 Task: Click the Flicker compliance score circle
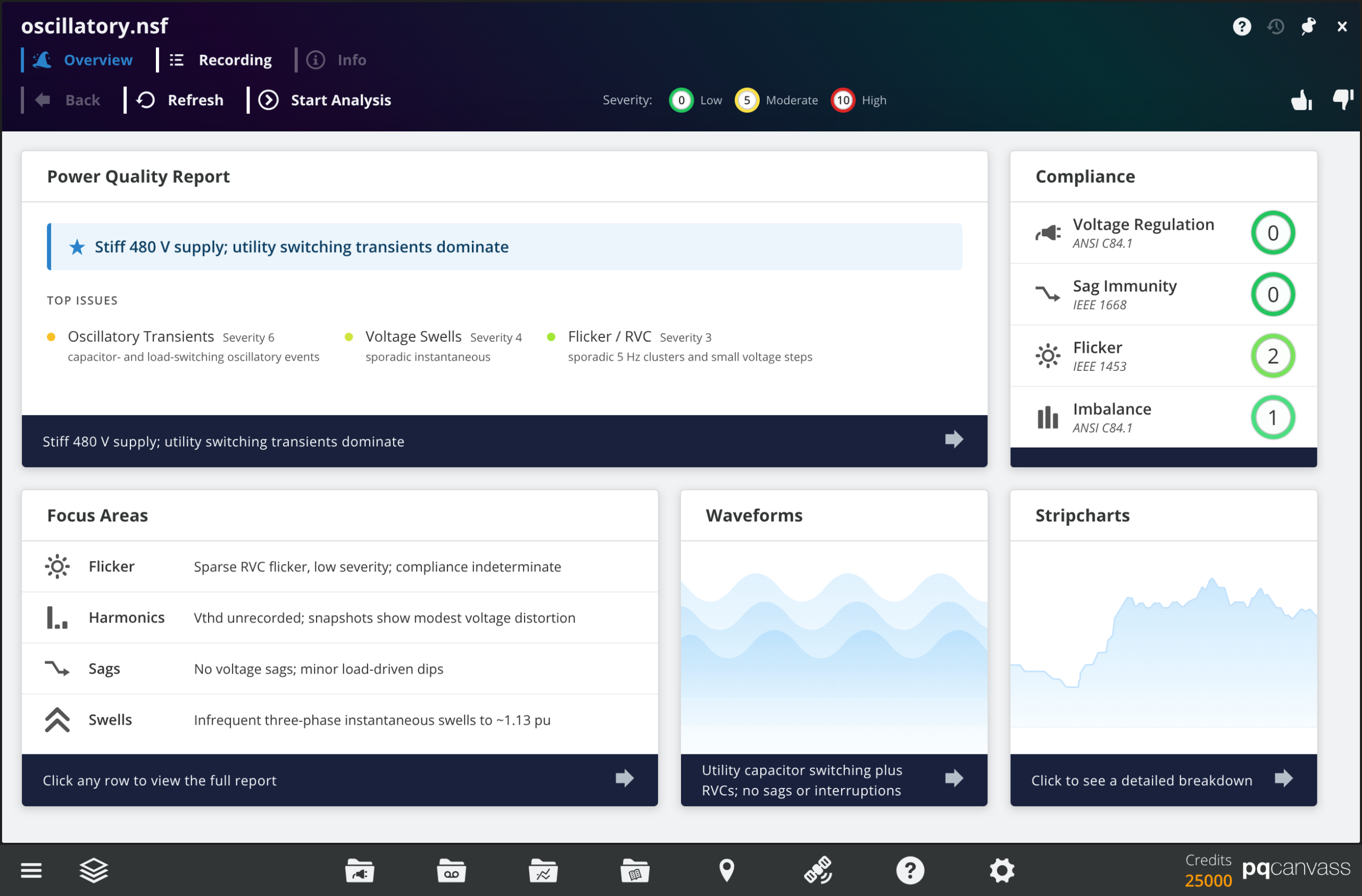click(1272, 356)
